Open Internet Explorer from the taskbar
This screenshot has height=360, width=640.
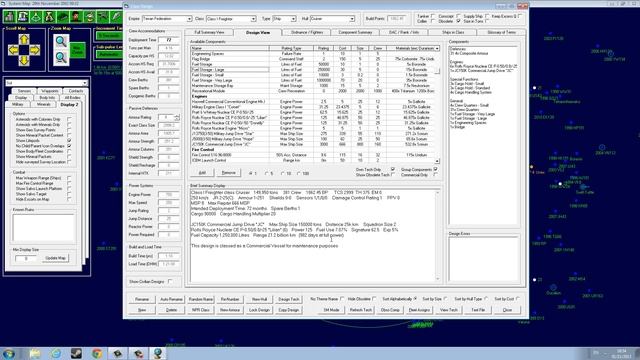[x=56, y=353]
